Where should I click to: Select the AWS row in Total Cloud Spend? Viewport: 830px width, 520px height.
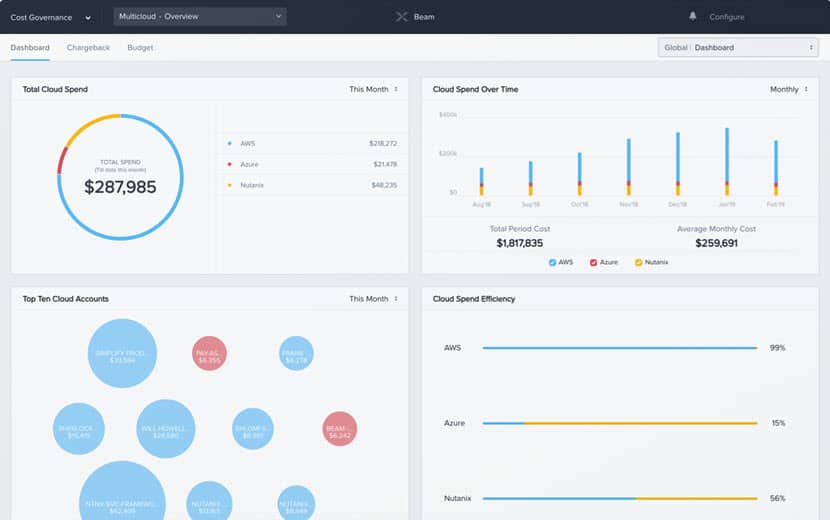pos(312,144)
